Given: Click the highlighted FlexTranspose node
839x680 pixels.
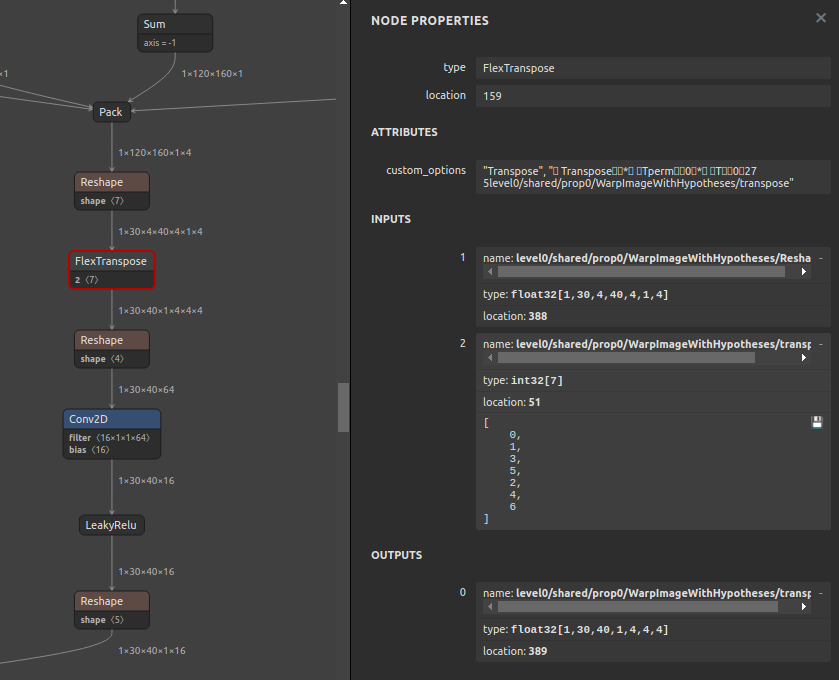Looking at the screenshot, I should click(111, 261).
